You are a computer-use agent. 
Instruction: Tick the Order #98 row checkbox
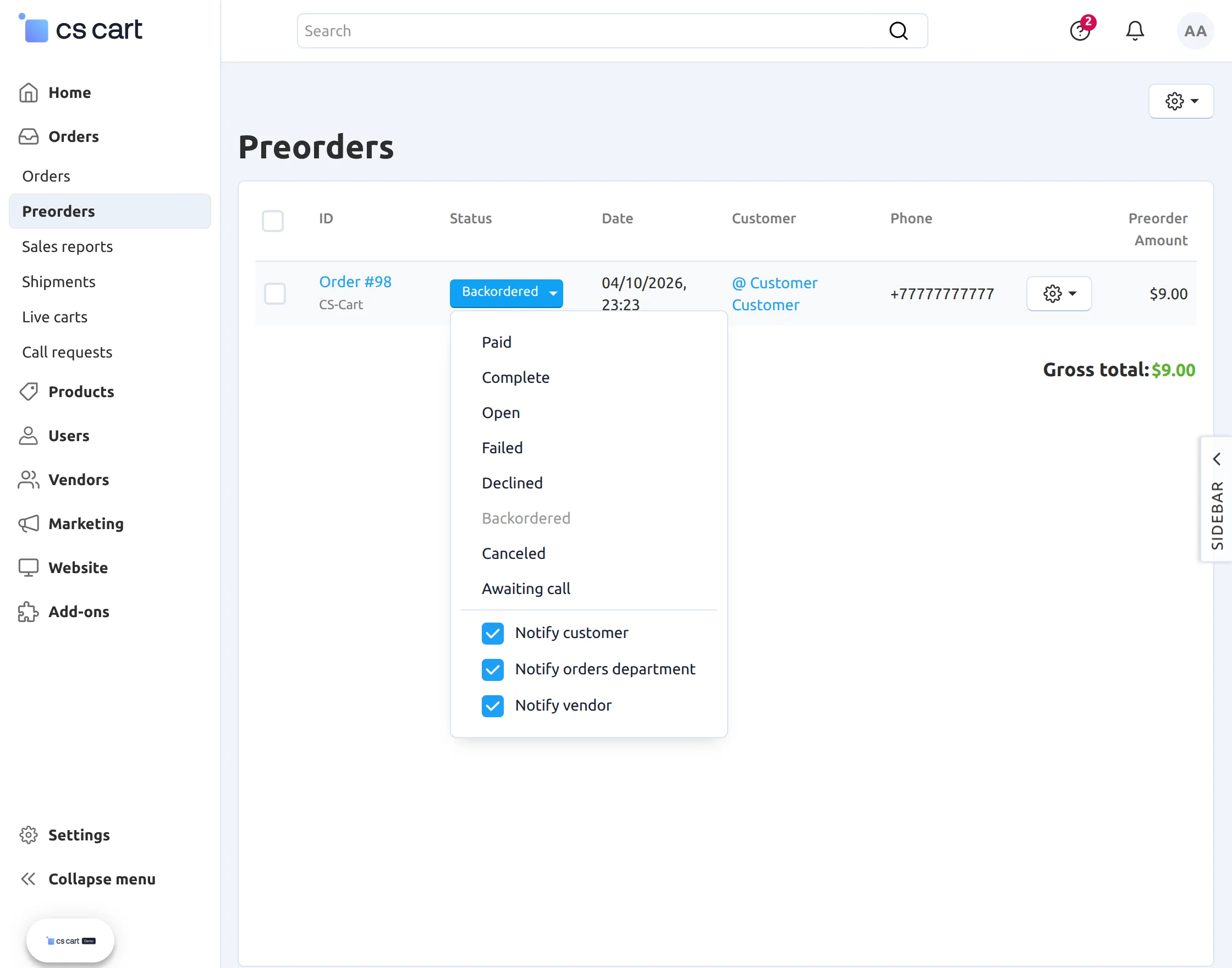(x=275, y=294)
